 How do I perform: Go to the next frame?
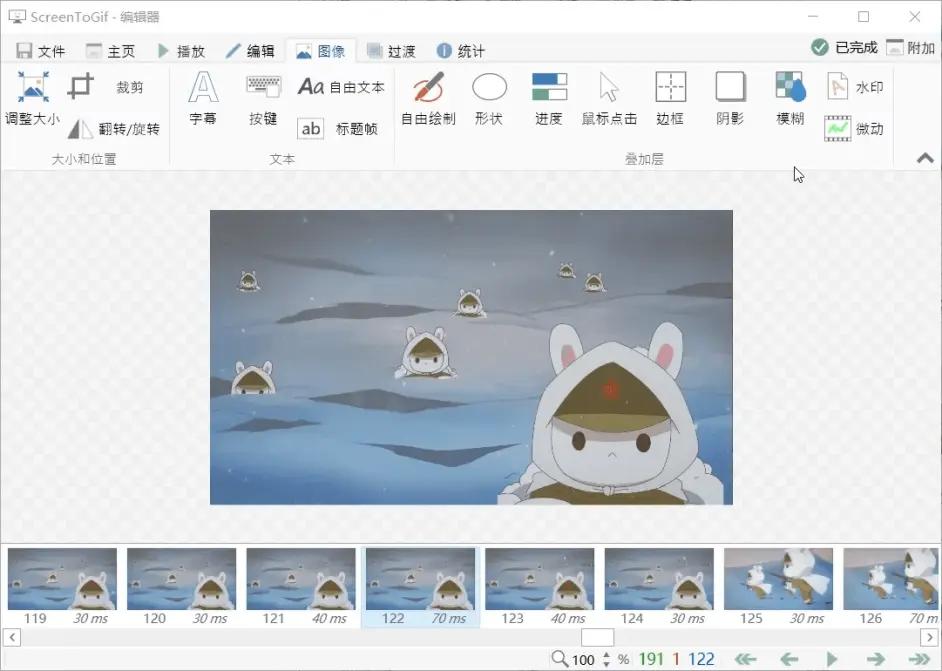[x=876, y=660]
